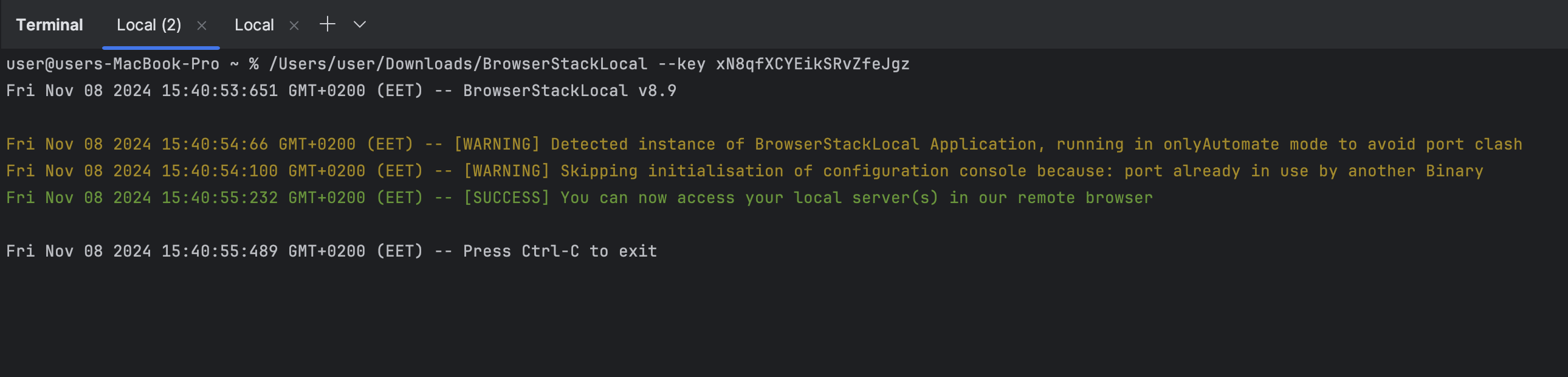This screenshot has width=1568, height=377.
Task: Click the [WARNING] tag on port clash line
Action: (497, 144)
